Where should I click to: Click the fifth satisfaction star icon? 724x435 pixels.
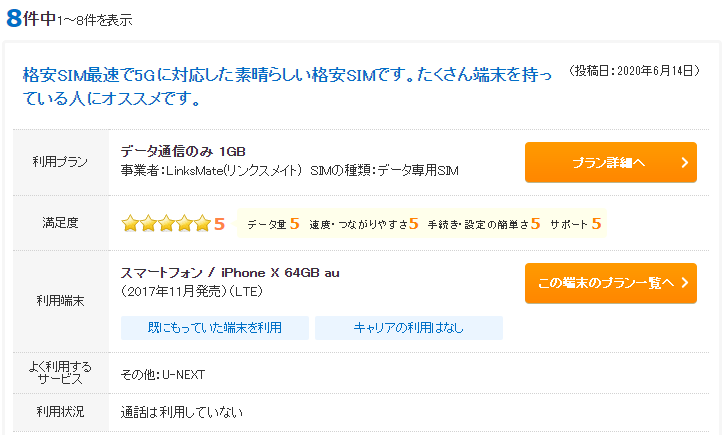(x=202, y=224)
